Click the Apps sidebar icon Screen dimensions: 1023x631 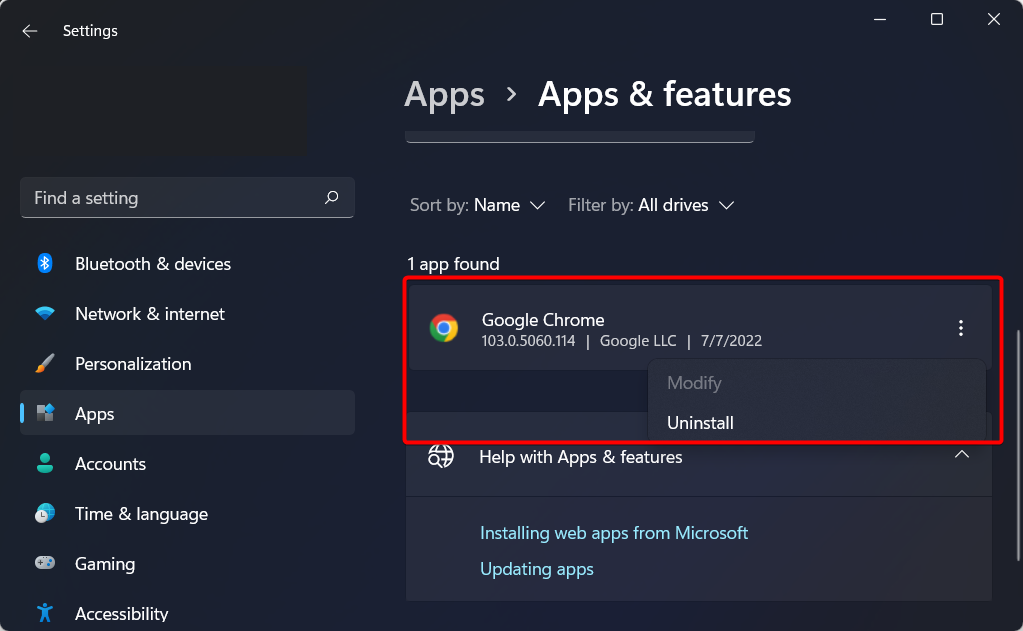click(x=45, y=413)
